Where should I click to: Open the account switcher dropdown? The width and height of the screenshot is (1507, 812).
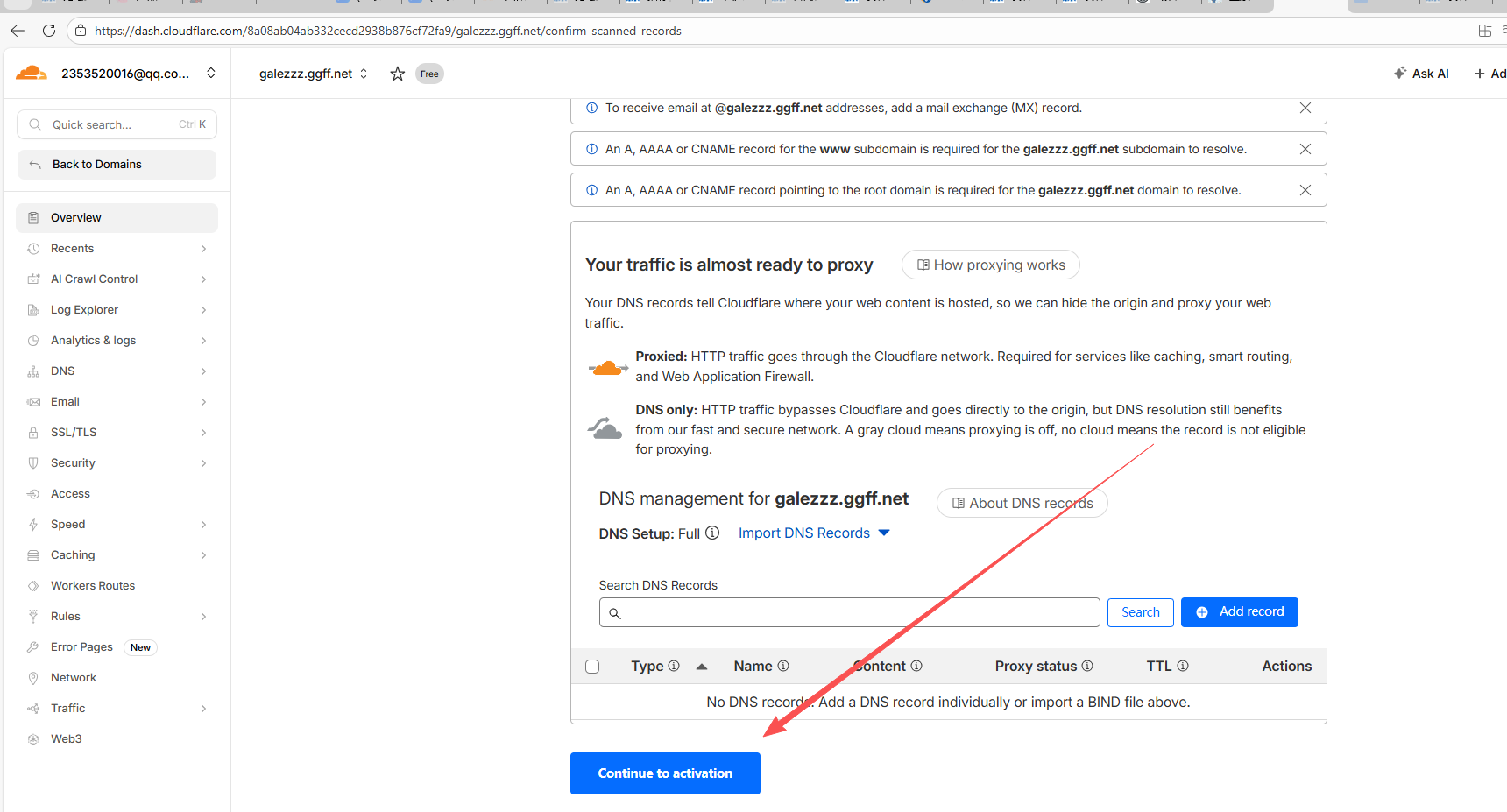[211, 74]
